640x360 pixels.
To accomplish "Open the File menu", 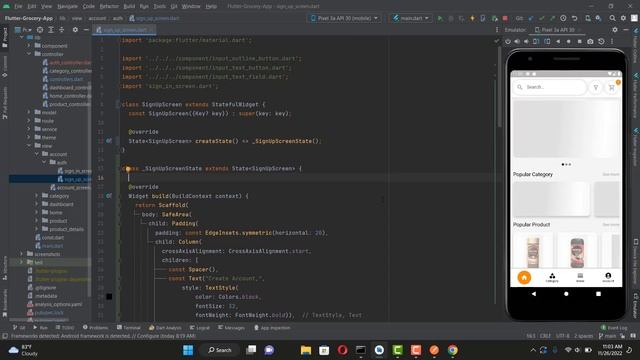I will coord(18,7).
